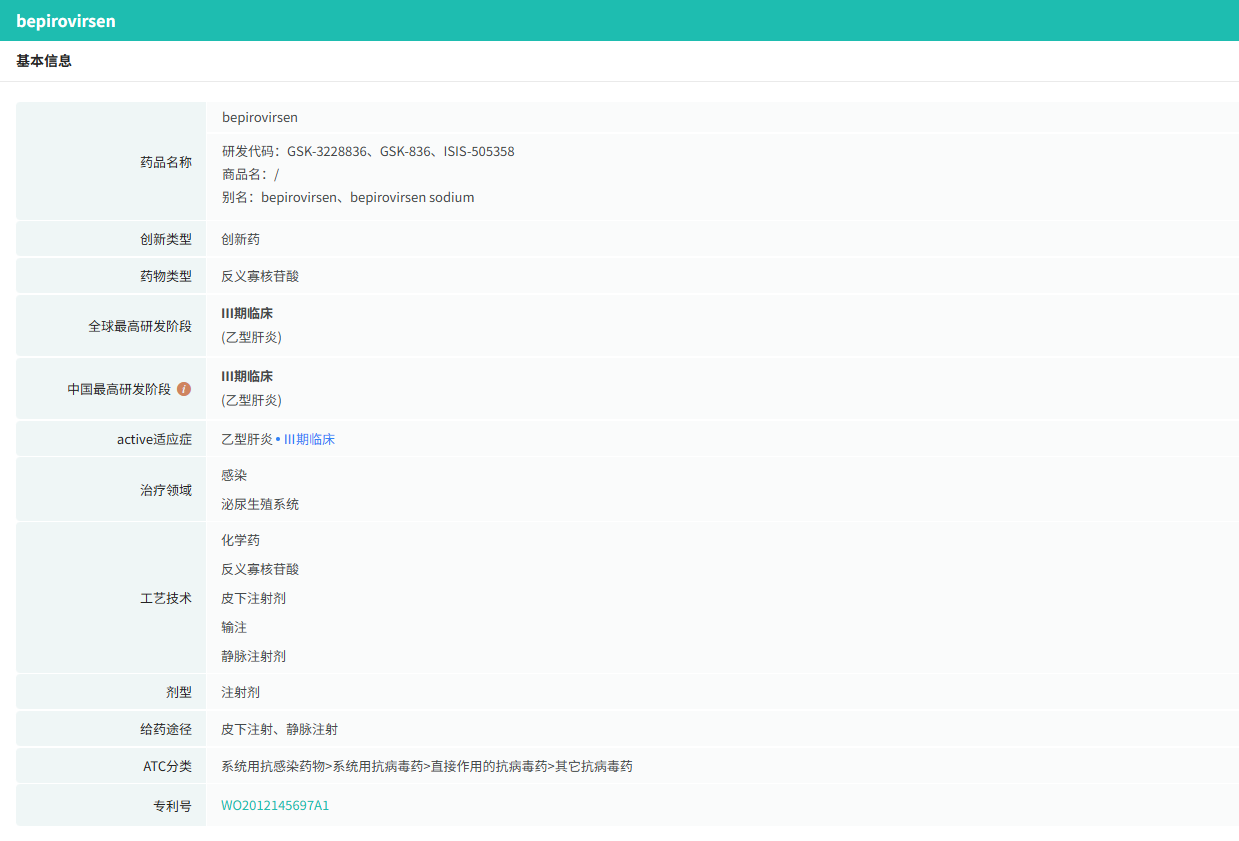This screenshot has height=841, width=1239.
Task: Click 化学药 in the 工艺技术 list
Action: click(241, 540)
